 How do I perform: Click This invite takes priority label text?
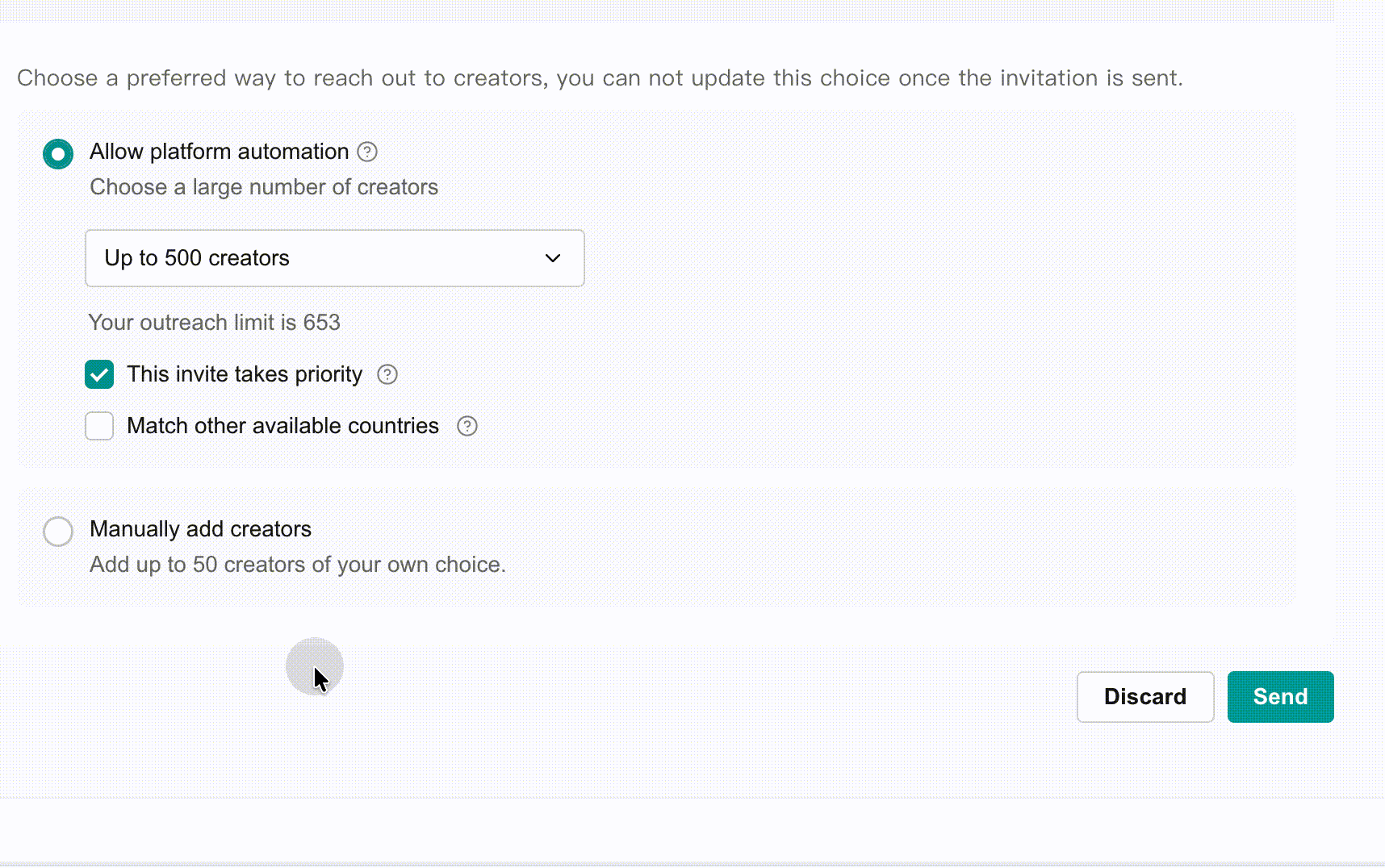[x=245, y=374]
